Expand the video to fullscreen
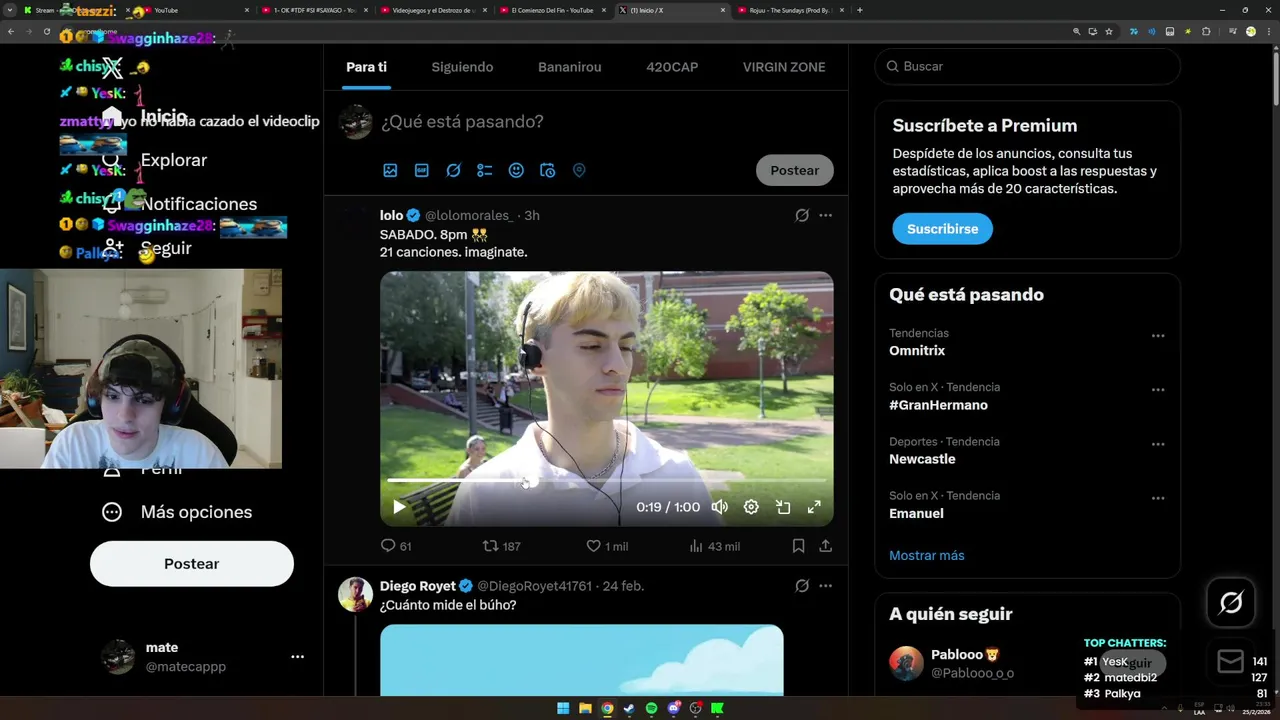 pyautogui.click(x=814, y=507)
